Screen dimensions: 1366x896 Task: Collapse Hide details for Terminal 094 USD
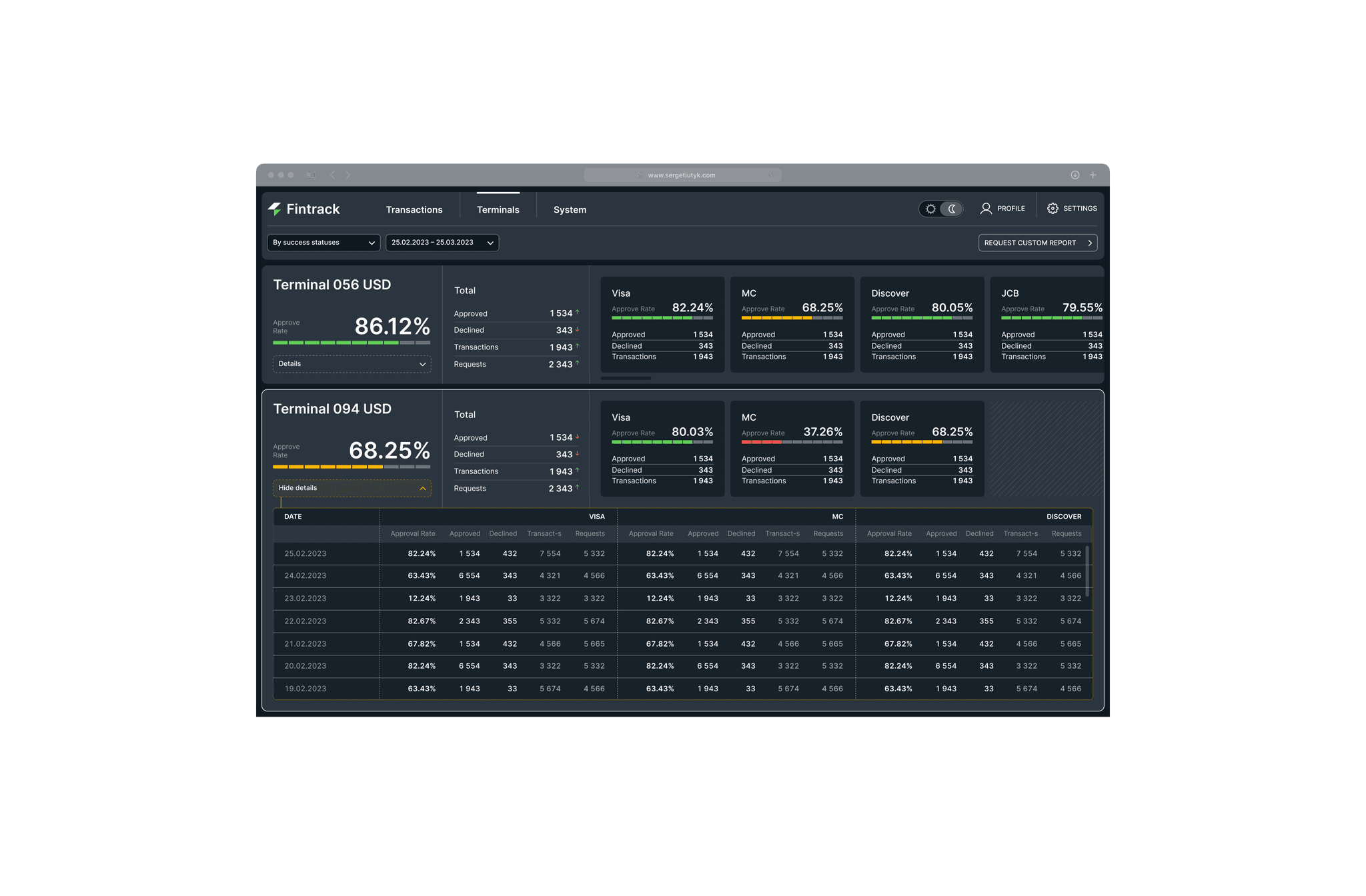pos(352,488)
